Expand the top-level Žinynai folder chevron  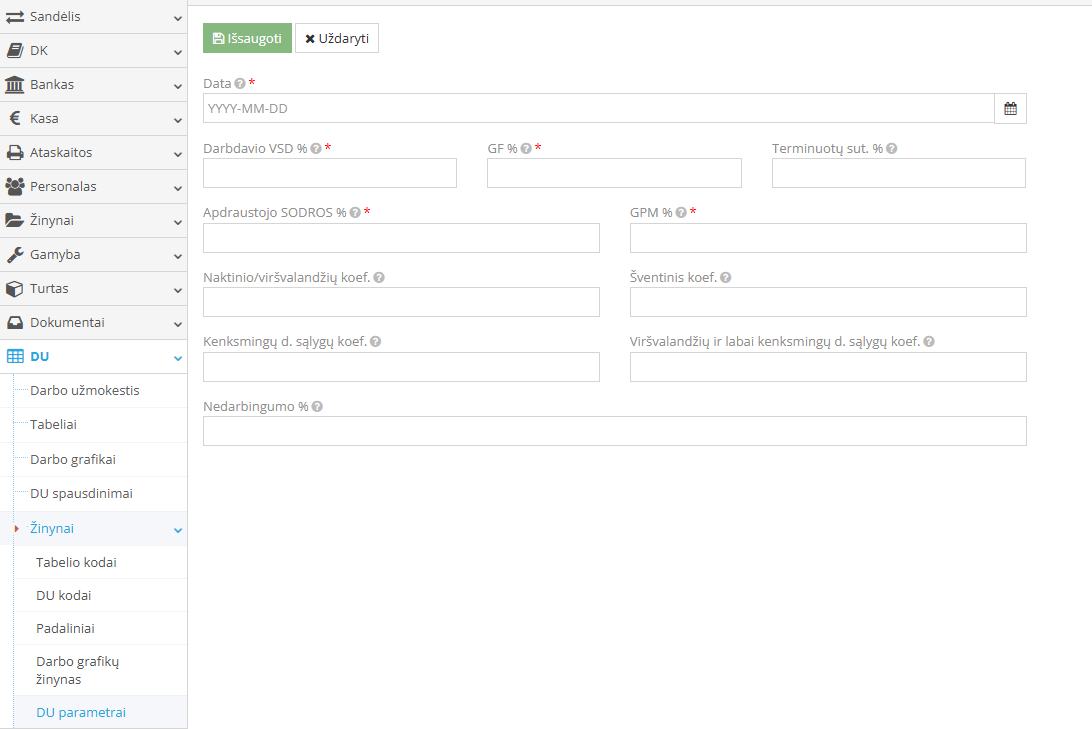coord(178,222)
